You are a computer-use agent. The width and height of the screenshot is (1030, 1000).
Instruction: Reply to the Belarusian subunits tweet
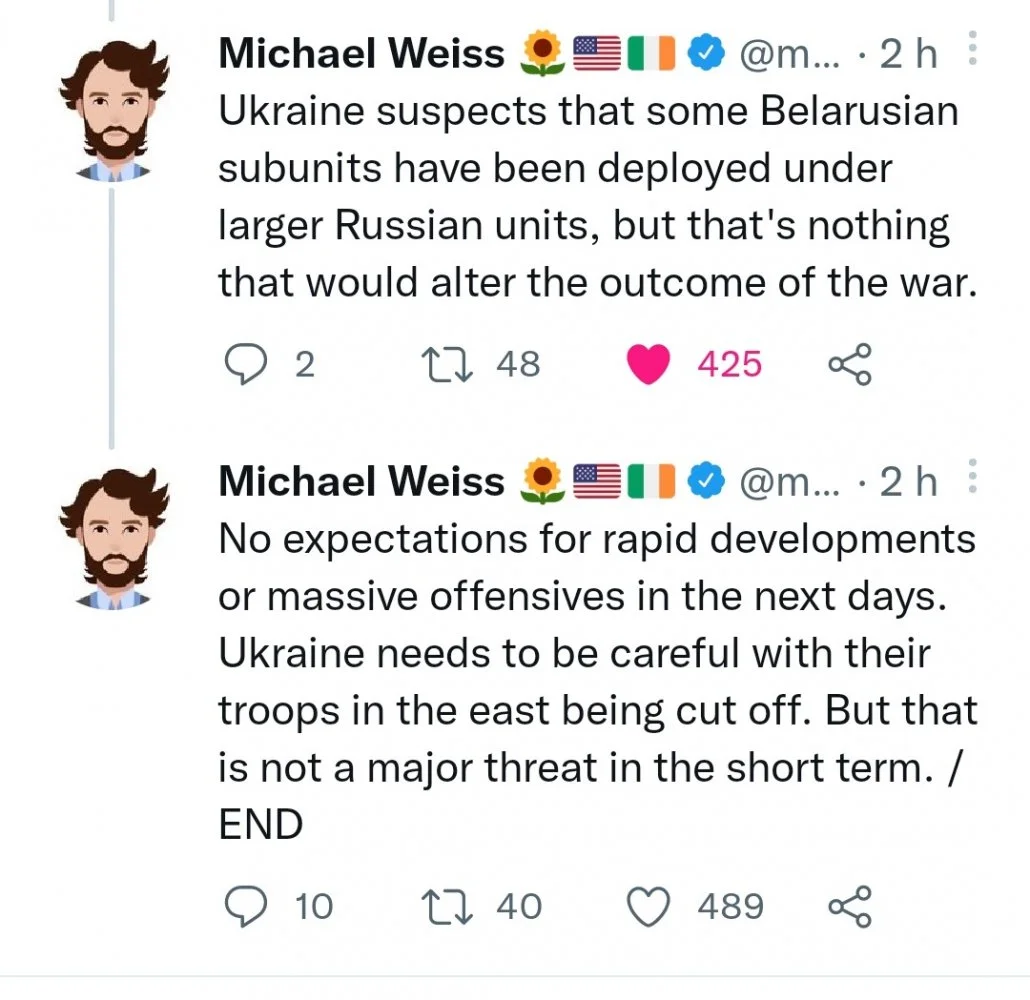point(241,364)
